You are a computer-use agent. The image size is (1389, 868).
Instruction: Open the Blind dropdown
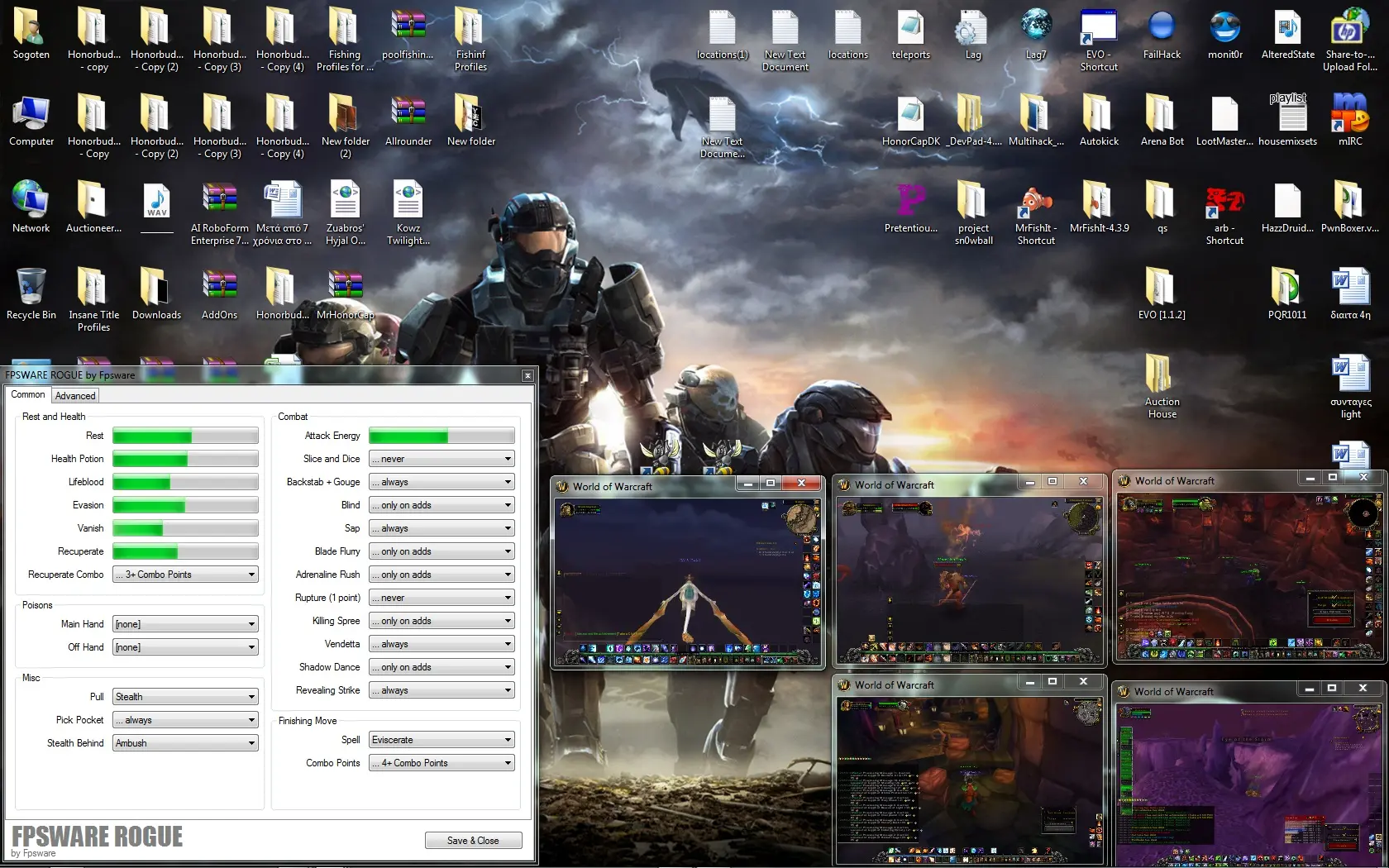442,505
